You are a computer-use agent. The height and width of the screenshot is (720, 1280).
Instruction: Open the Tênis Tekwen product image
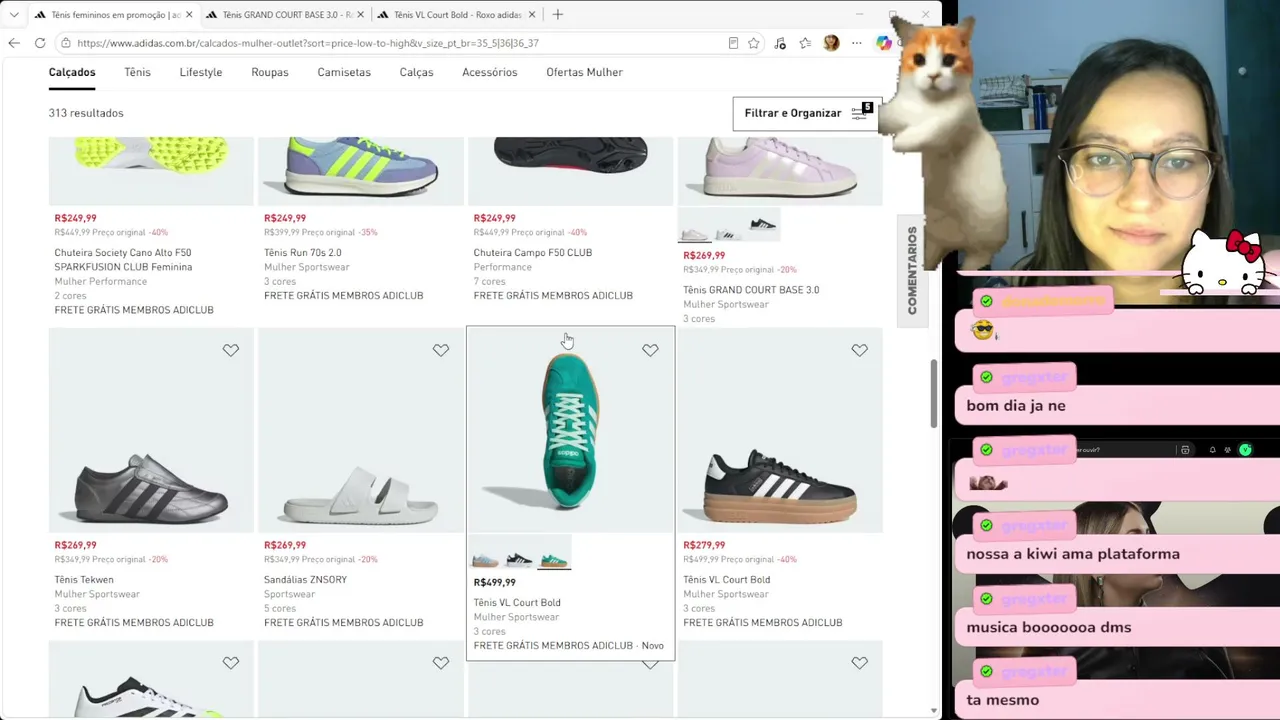151,431
